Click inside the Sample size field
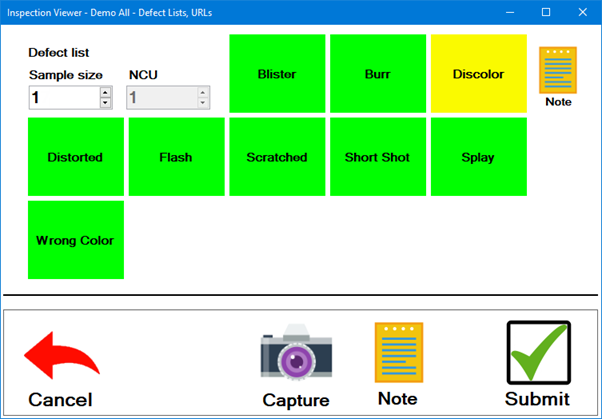This screenshot has height=419, width=602. click(62, 97)
